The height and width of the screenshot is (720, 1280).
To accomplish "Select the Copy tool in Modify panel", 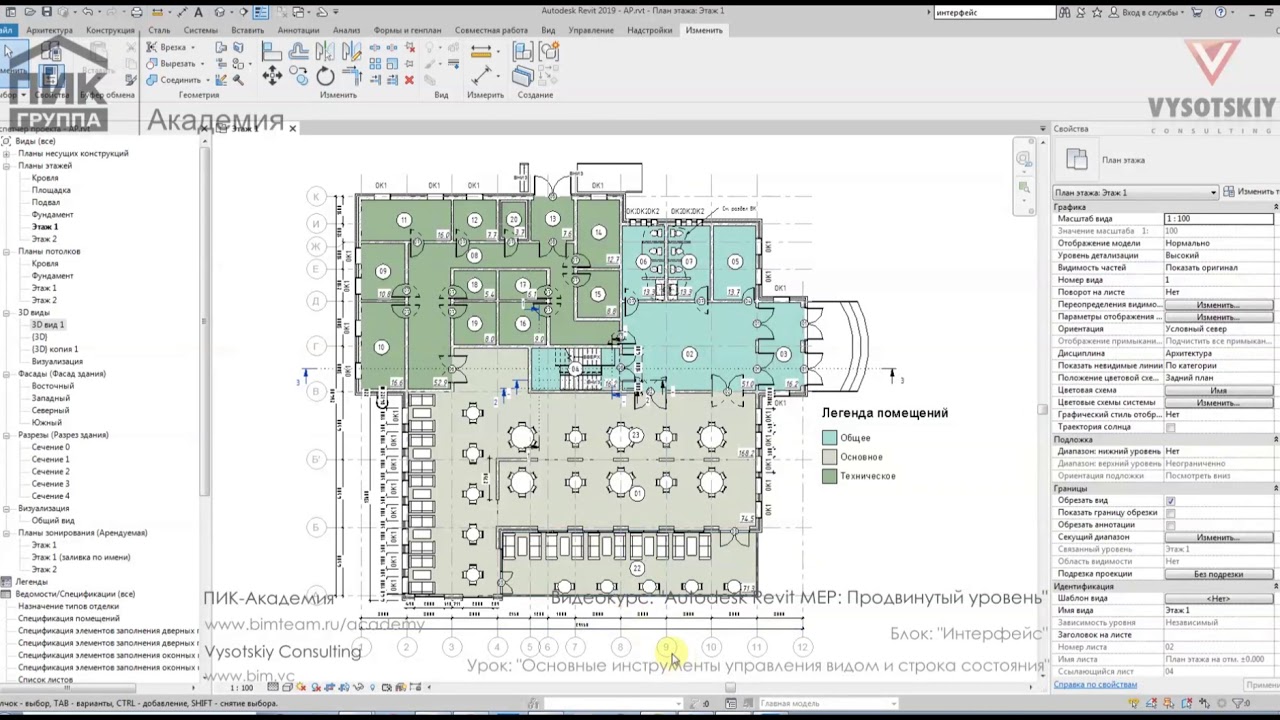I will point(299,76).
